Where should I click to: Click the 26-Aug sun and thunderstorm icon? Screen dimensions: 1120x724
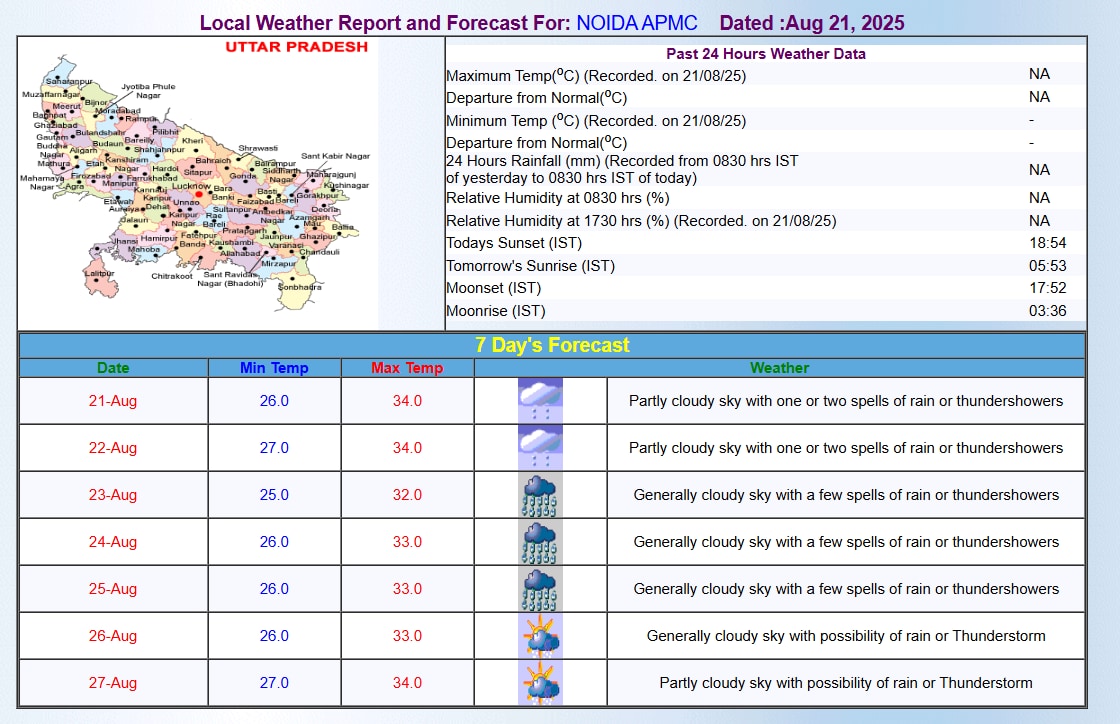(x=540, y=635)
